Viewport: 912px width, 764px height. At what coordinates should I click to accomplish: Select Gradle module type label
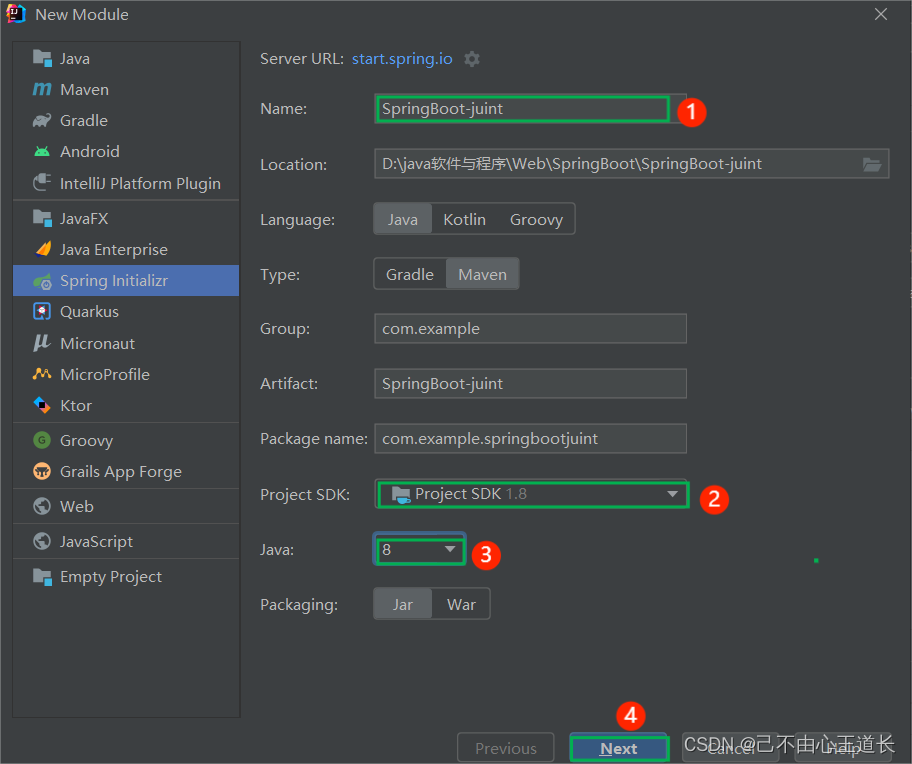pyautogui.click(x=84, y=120)
